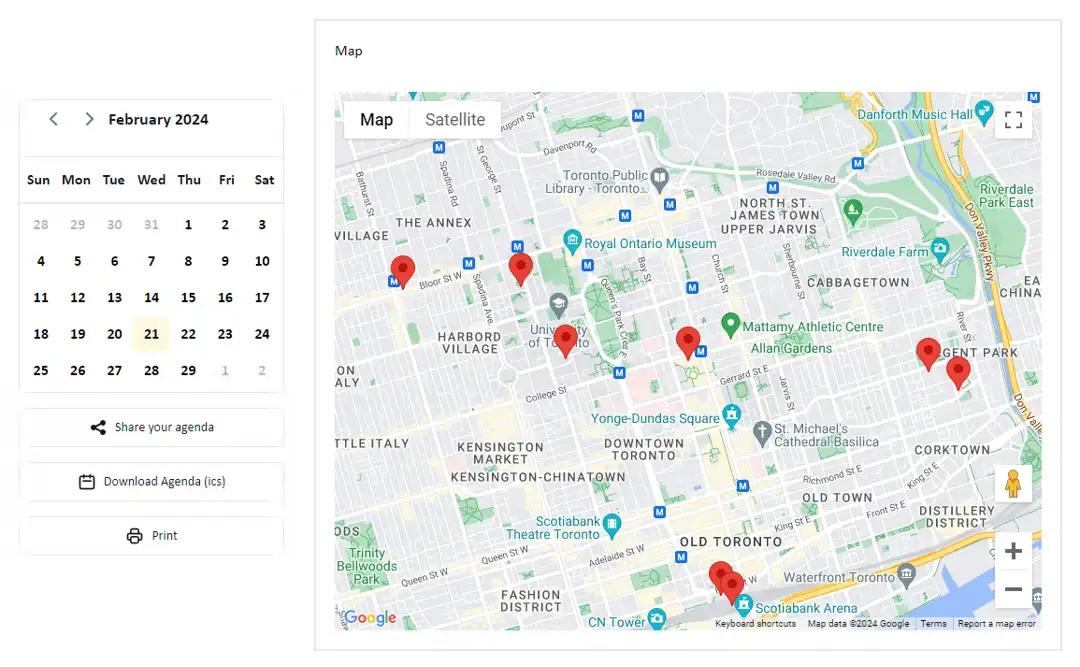Image resolution: width=1080 pixels, height=667 pixels.
Task: Click red pin west of Mattamy Athletic Centre
Action: 688,342
